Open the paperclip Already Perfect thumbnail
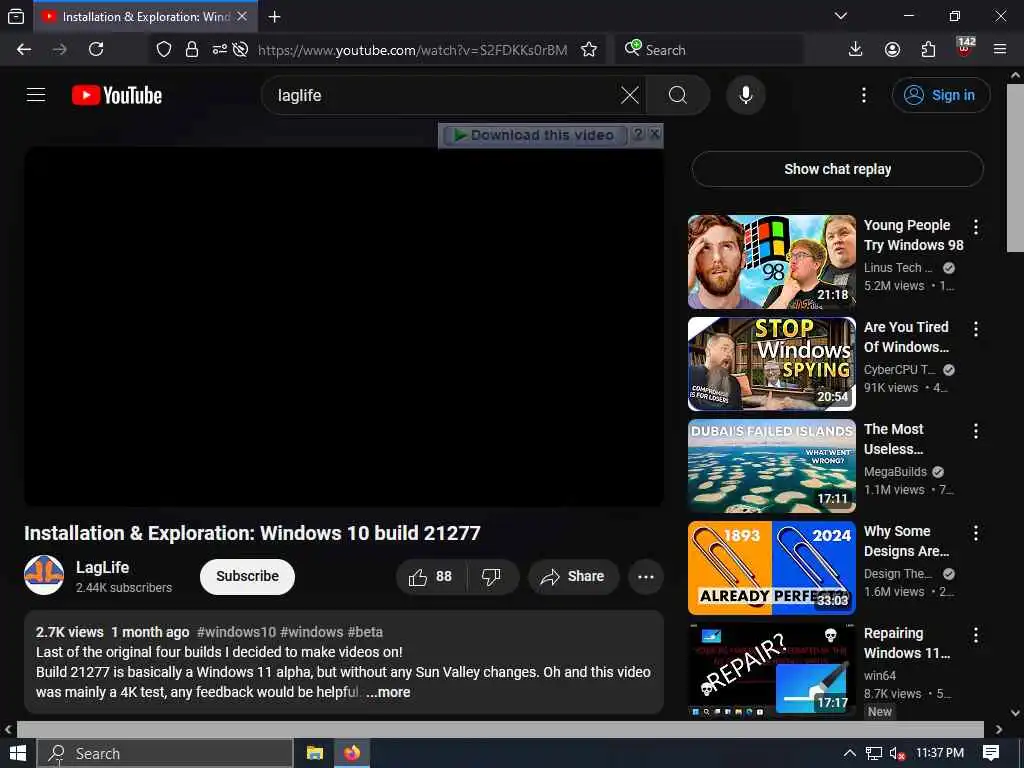1024x768 pixels. pyautogui.click(x=771, y=568)
